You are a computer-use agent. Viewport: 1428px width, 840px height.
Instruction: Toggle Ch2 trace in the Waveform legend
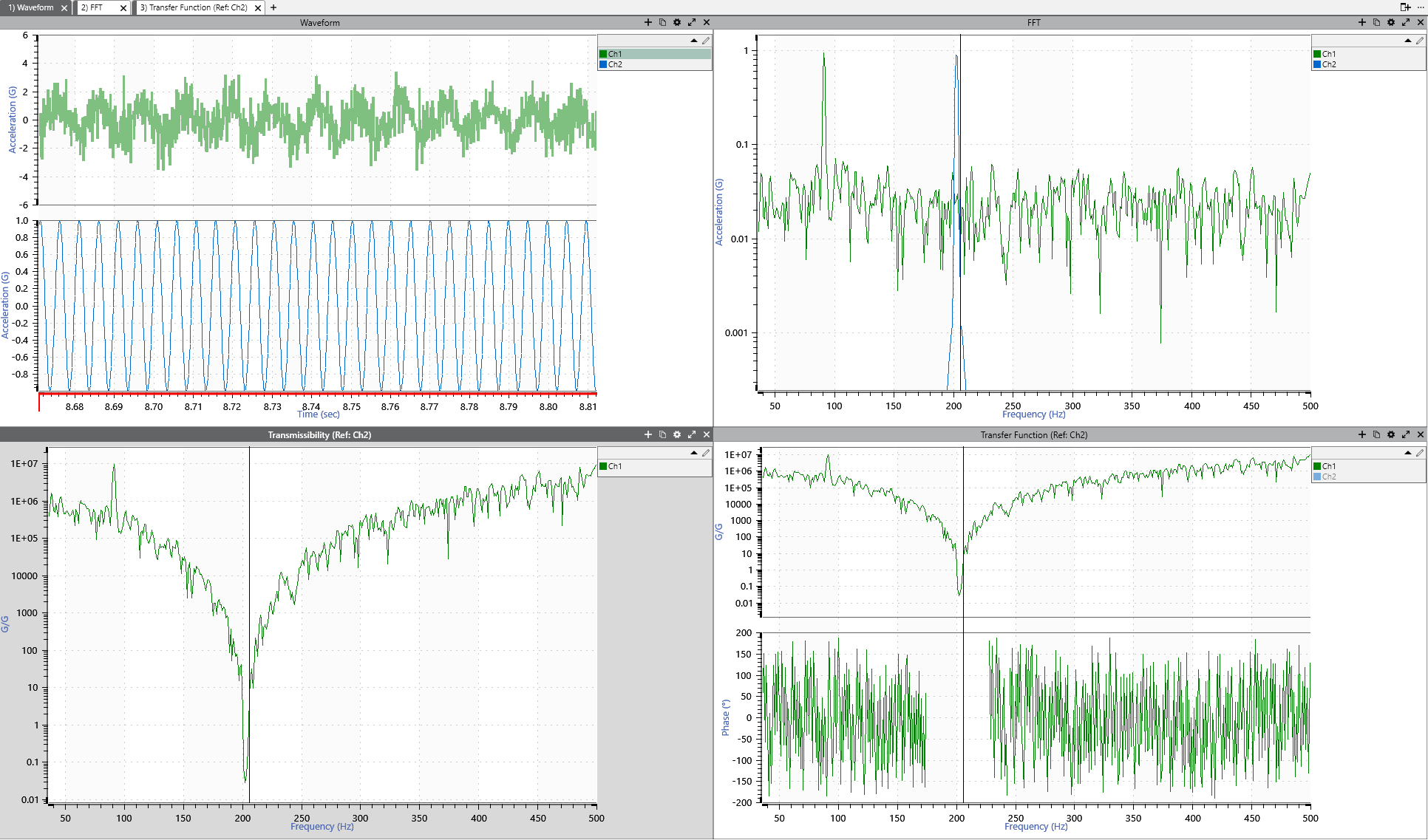coord(655,64)
